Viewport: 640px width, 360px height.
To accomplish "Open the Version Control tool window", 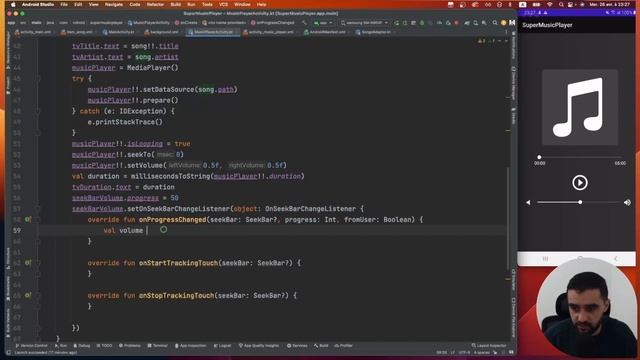I will click(x=32, y=346).
